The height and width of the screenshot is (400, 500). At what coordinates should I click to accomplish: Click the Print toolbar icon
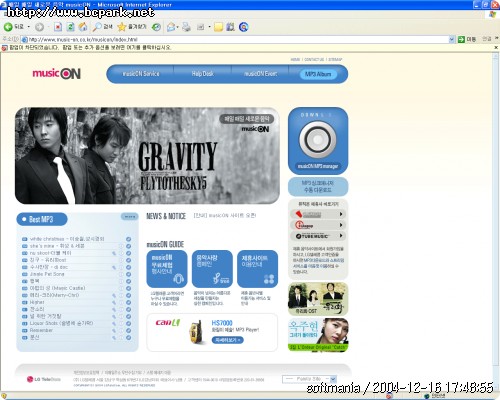click(186, 27)
